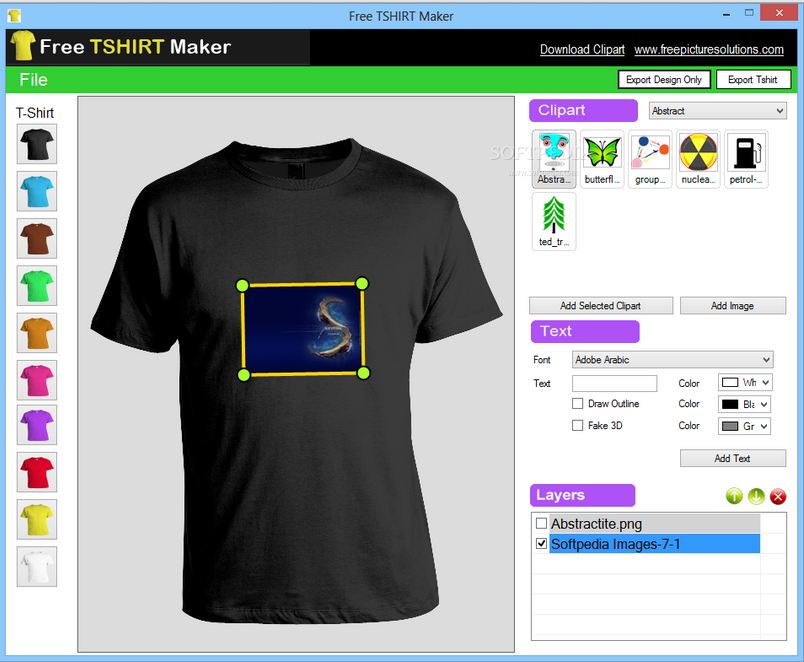Minimize the Free TSHIRT Maker window

pos(726,14)
